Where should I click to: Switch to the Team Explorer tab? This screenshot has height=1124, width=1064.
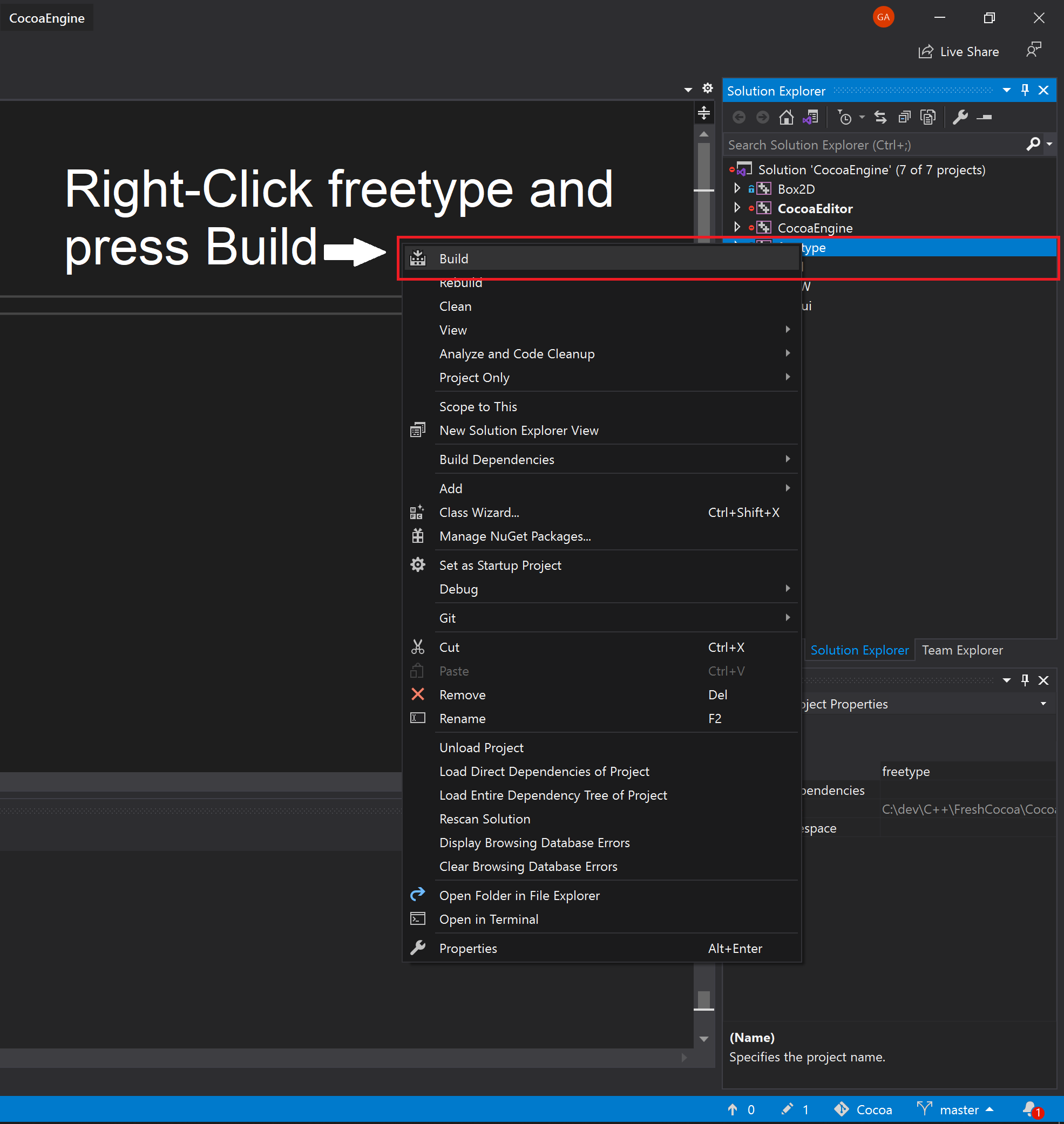click(x=963, y=650)
